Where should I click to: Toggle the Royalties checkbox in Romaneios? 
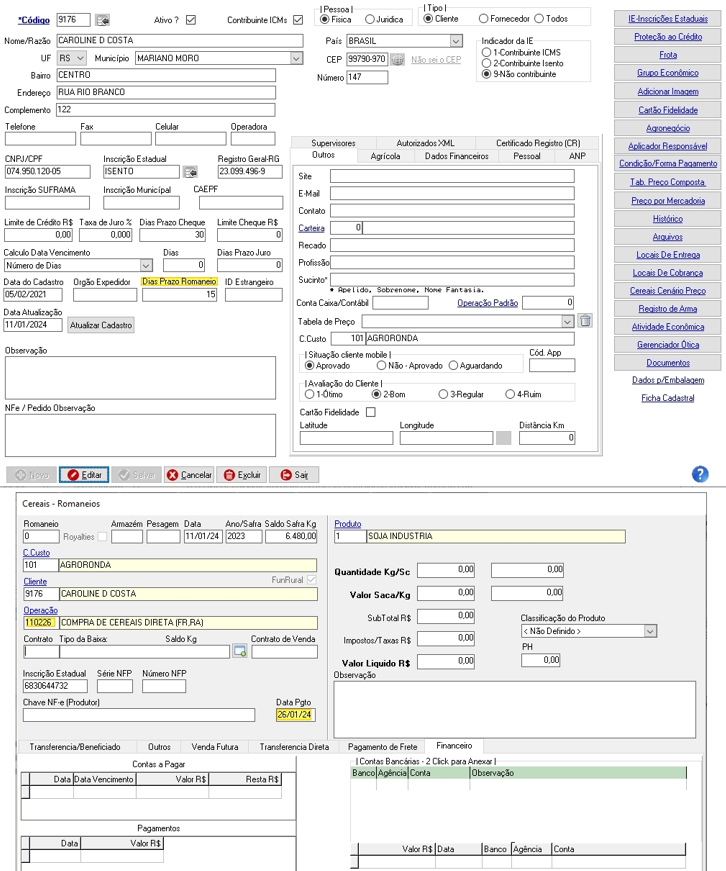[102, 537]
